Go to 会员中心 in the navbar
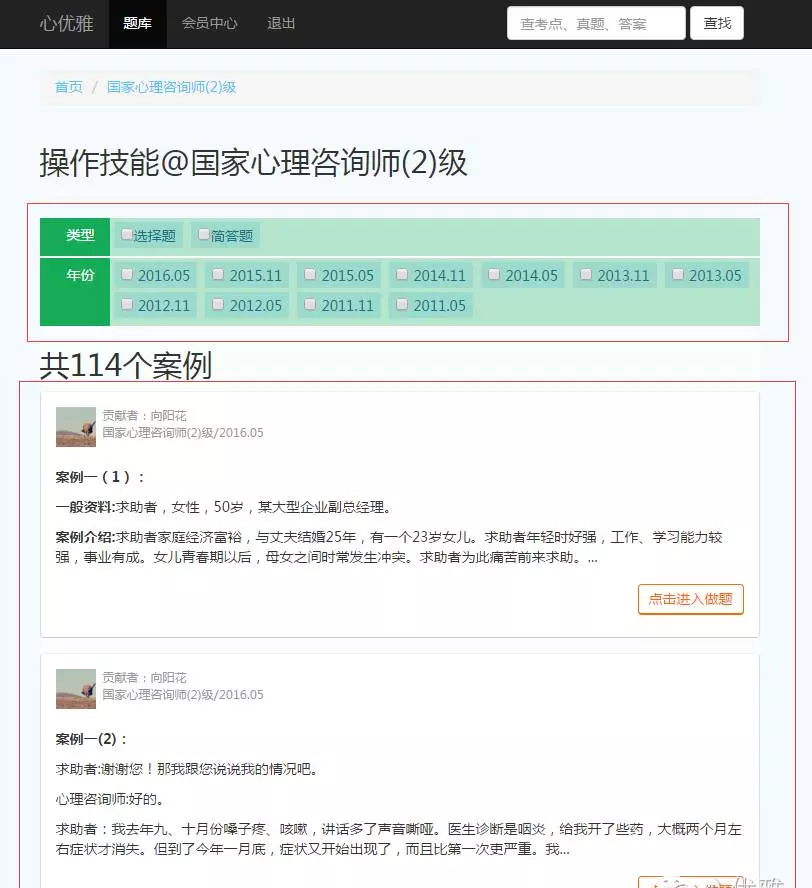The image size is (812, 888). (x=210, y=24)
